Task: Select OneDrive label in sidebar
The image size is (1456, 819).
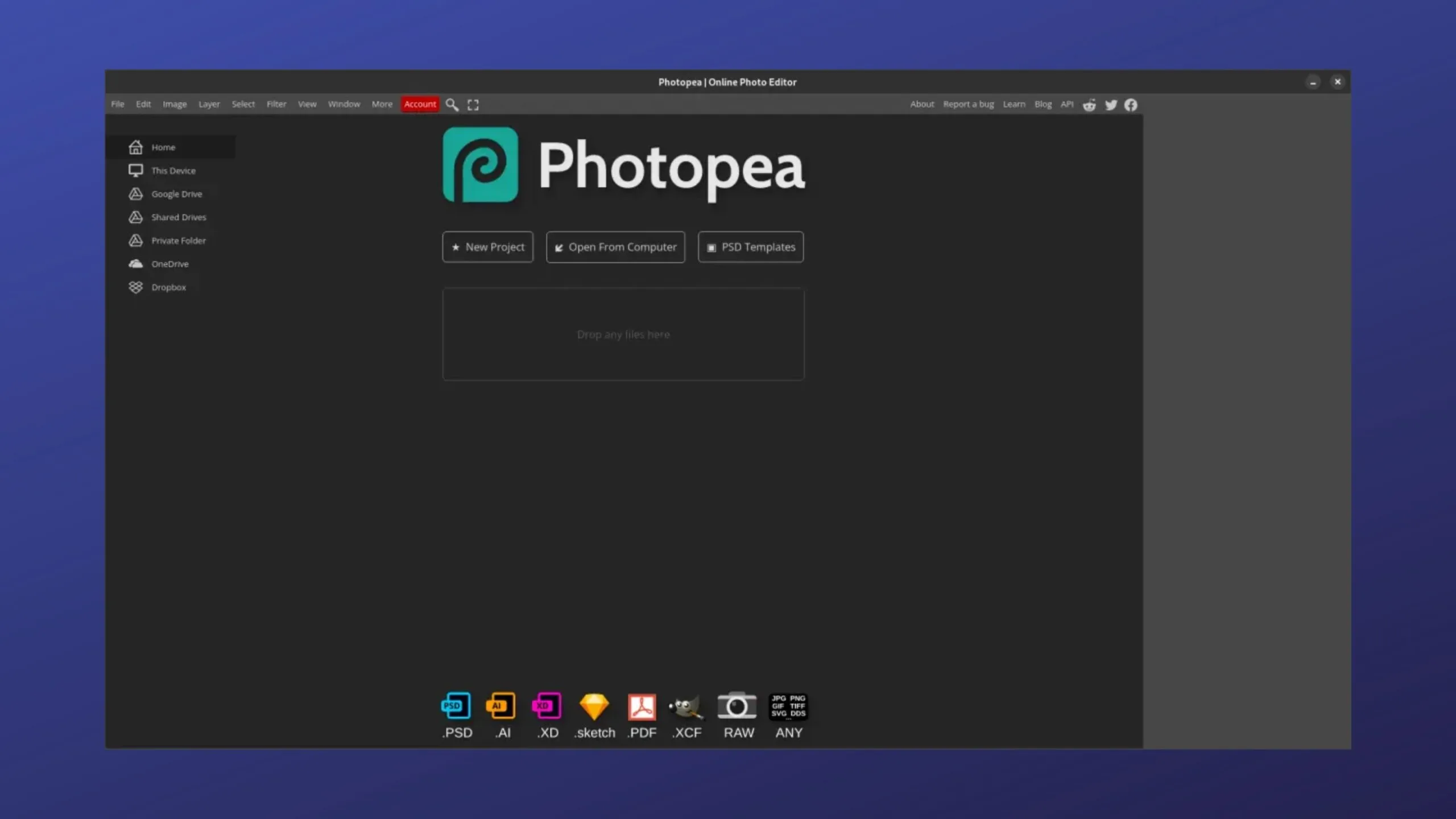Action: [170, 264]
